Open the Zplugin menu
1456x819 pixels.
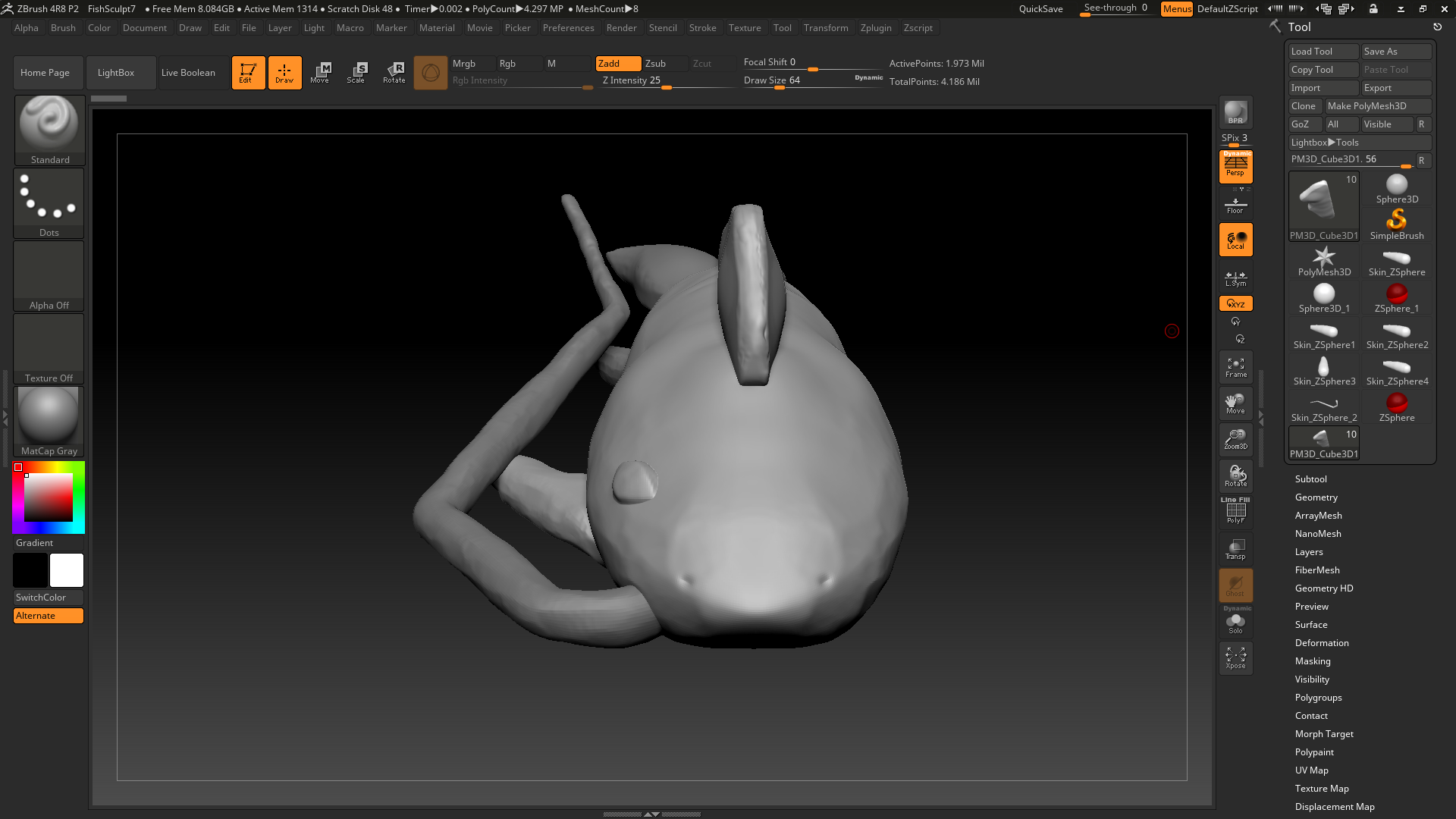[x=876, y=28]
